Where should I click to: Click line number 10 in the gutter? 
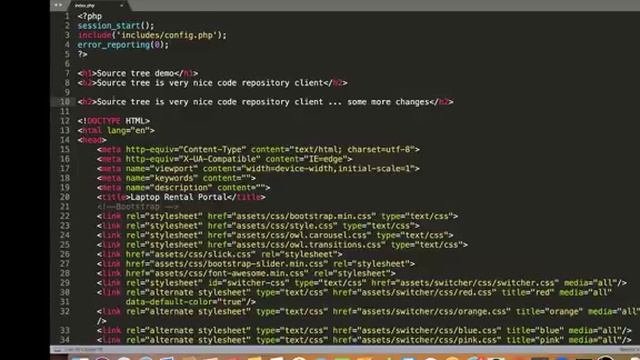coord(65,102)
